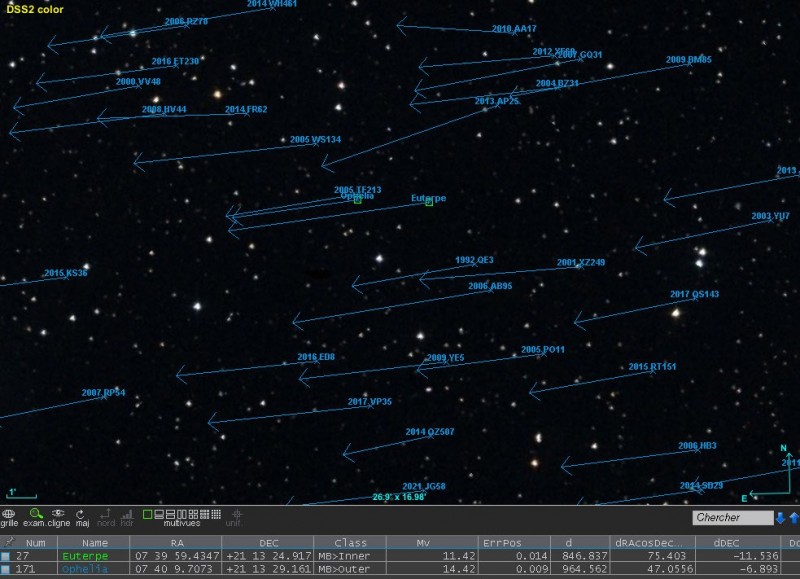Image resolution: width=800 pixels, height=579 pixels.
Task: Sort table by the Mv column header
Action: (x=422, y=543)
